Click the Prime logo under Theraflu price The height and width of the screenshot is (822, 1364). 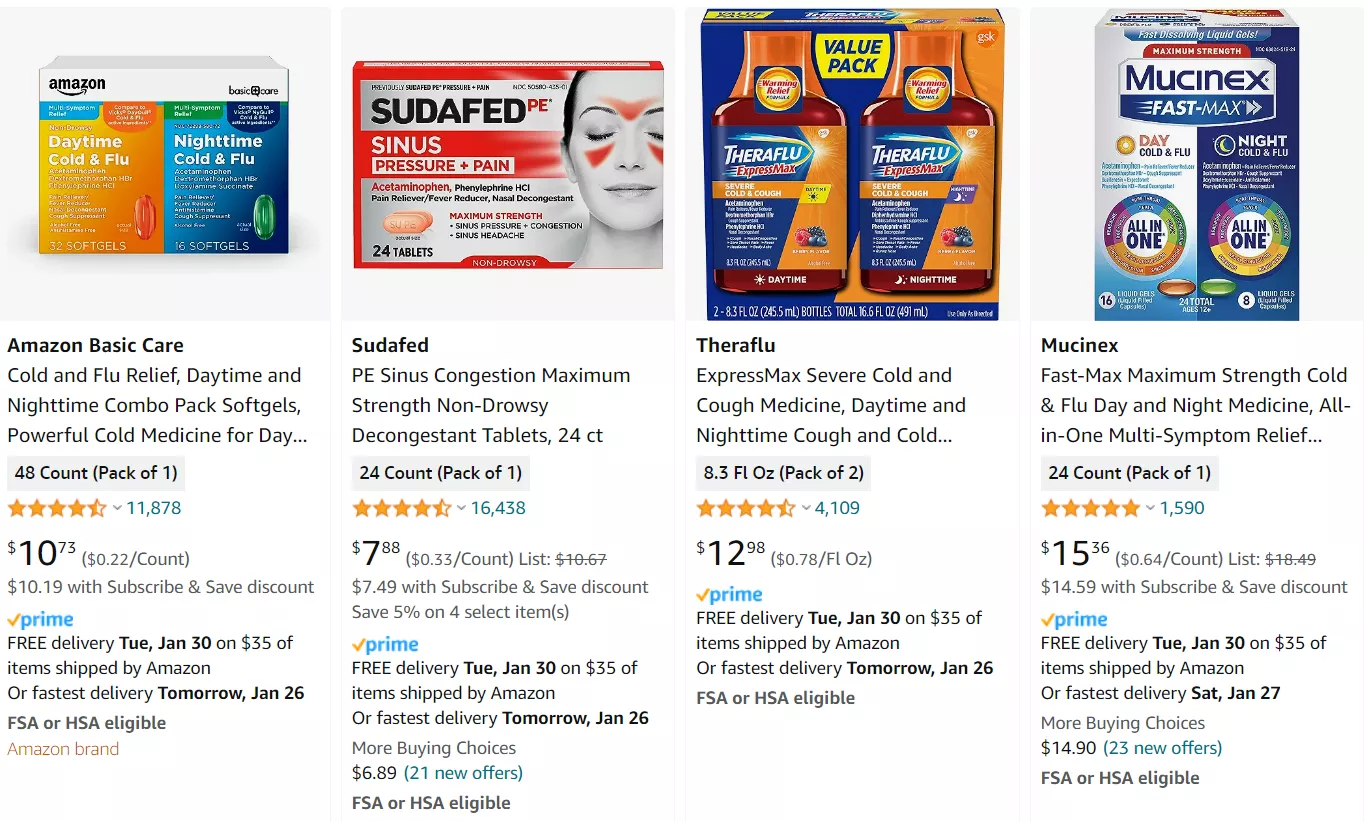[x=729, y=594]
